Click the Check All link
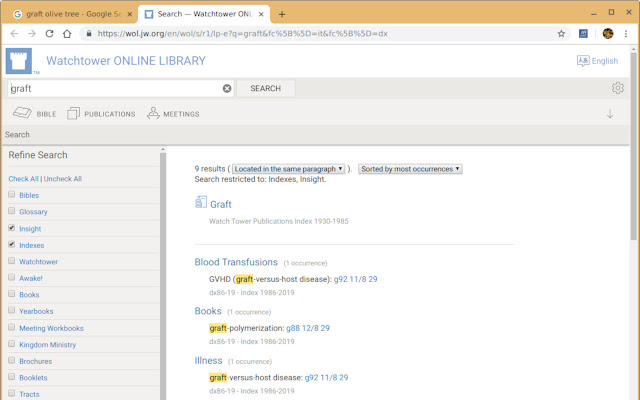This screenshot has width=640, height=400. tap(24, 179)
